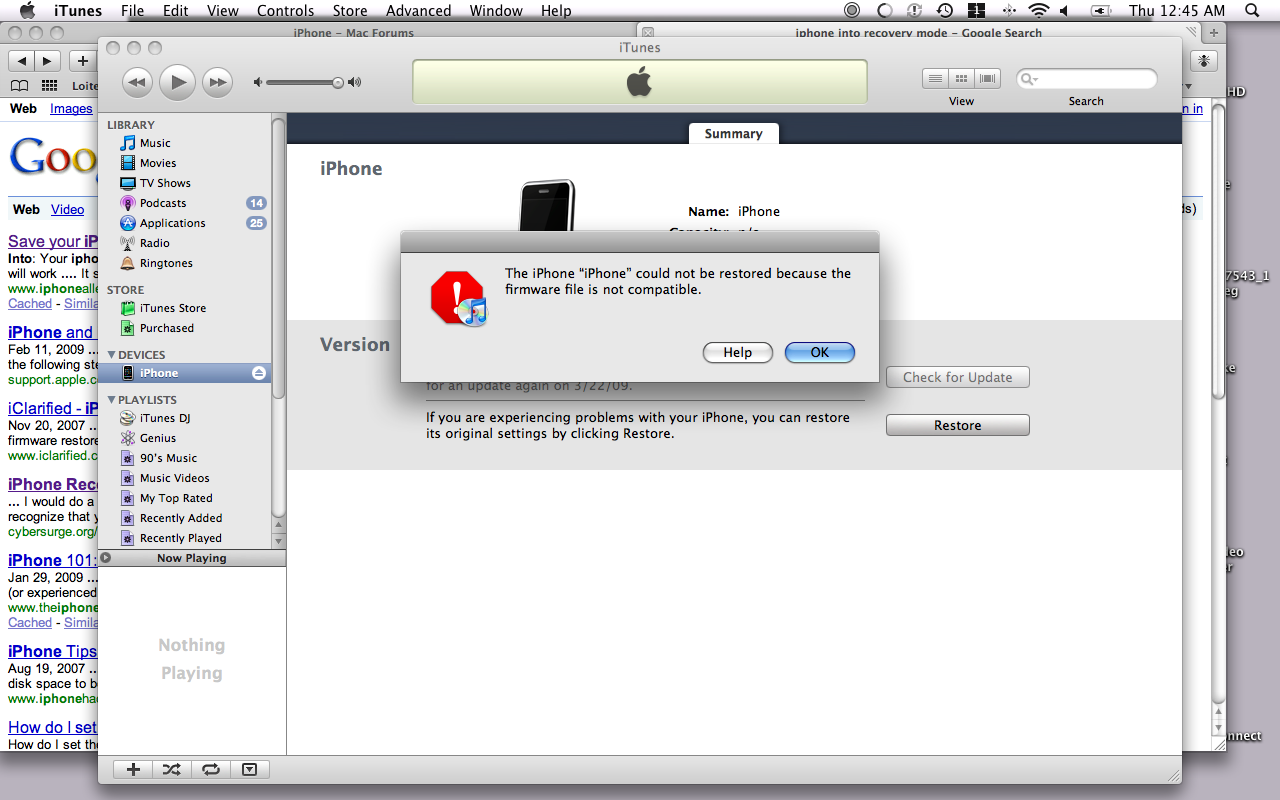Skip to the next track
This screenshot has height=800, width=1280.
pos(218,82)
